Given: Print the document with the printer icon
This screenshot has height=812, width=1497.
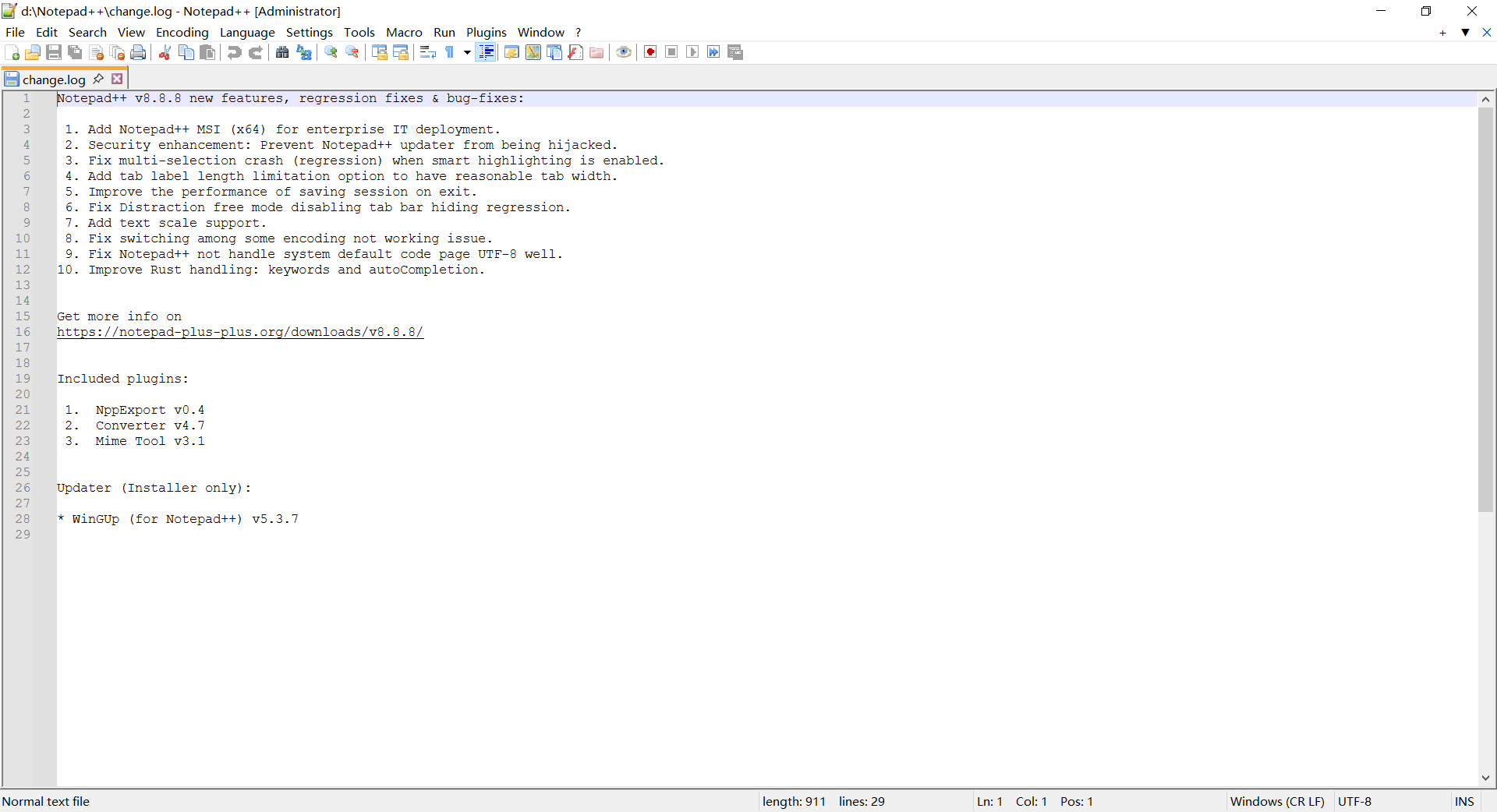Looking at the screenshot, I should tap(139, 52).
